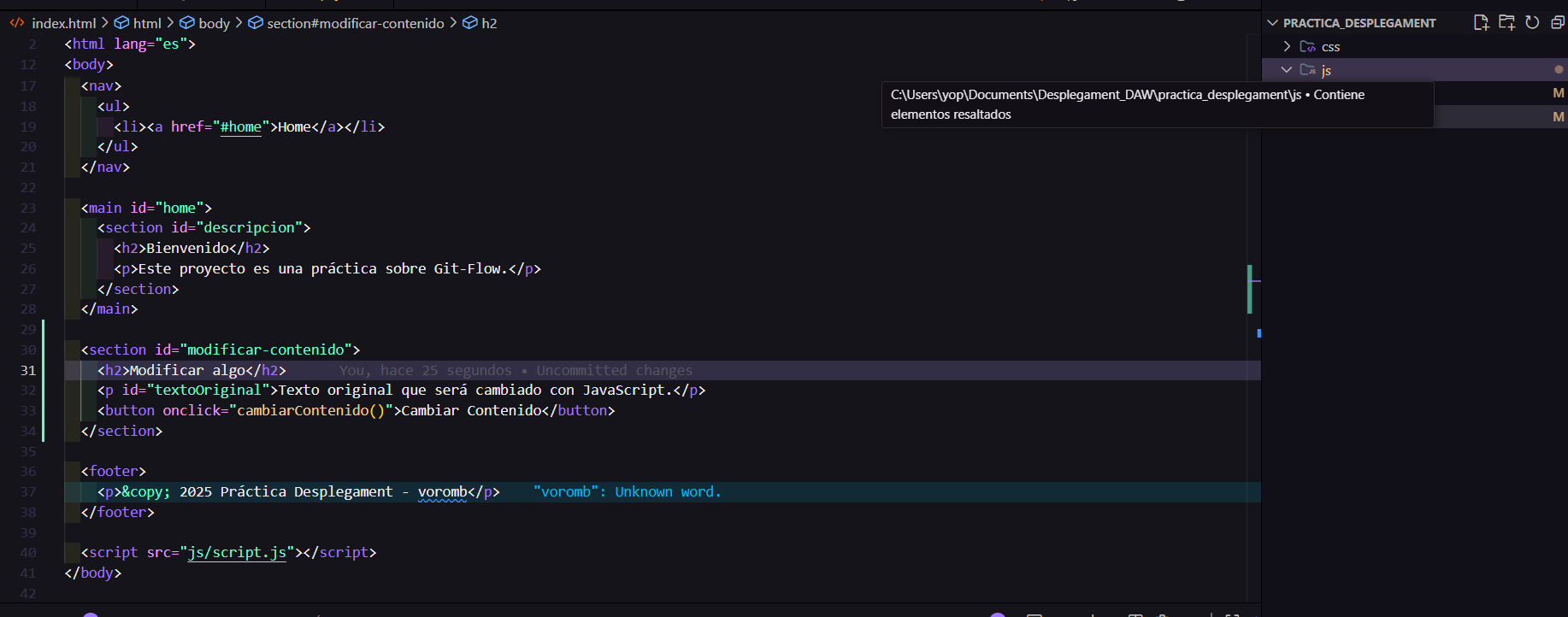Image resolution: width=1568 pixels, height=617 pixels.
Task: Click the css folder icon
Action: point(1307,47)
